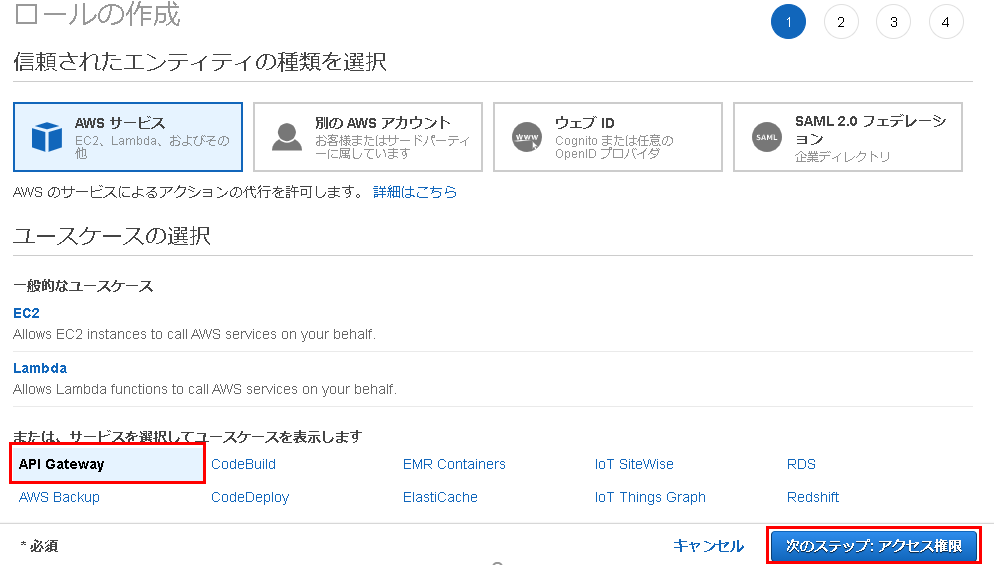Open the 詳細はこちら link
This screenshot has width=994, height=565.
(415, 192)
